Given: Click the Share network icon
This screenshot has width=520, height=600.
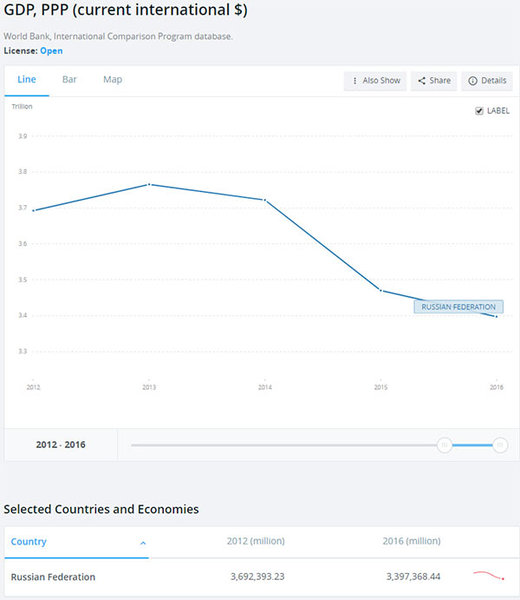Looking at the screenshot, I should (x=422, y=81).
